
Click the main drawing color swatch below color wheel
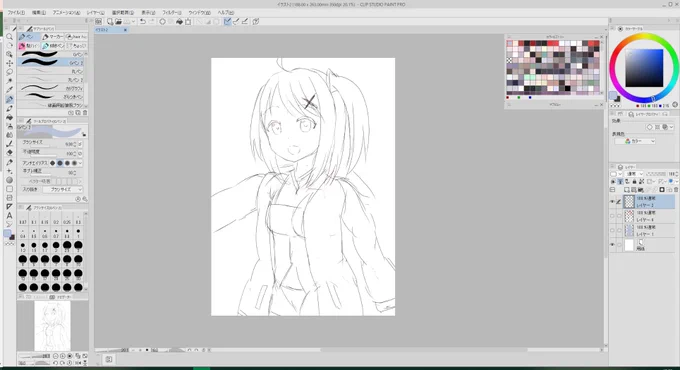[612, 95]
